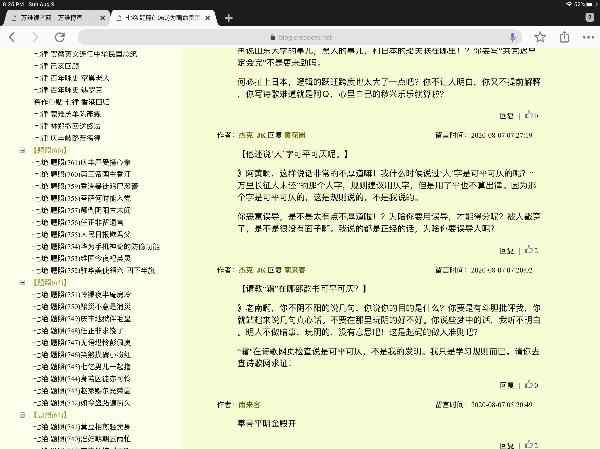Open sidebar post 七绝 题照(345)

pyautogui.click(x=82, y=367)
